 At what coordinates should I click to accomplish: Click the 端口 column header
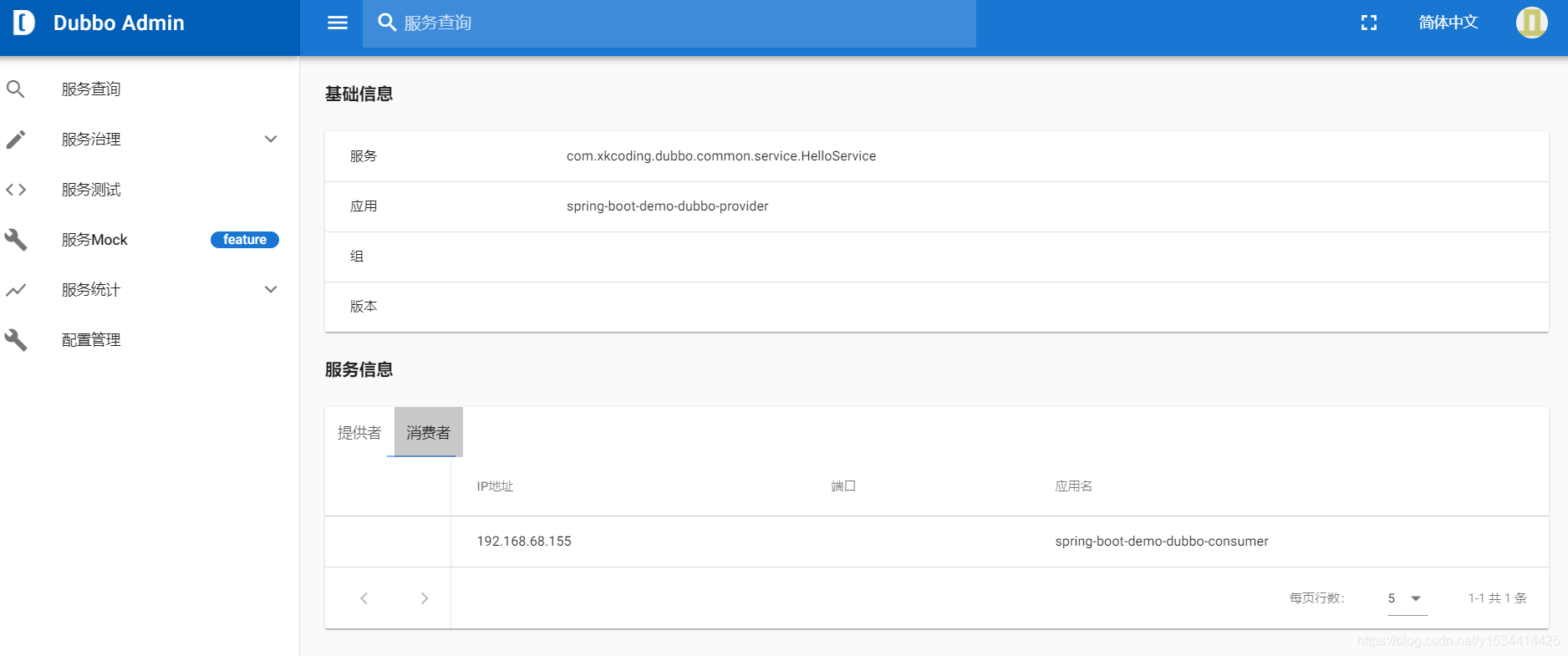843,486
